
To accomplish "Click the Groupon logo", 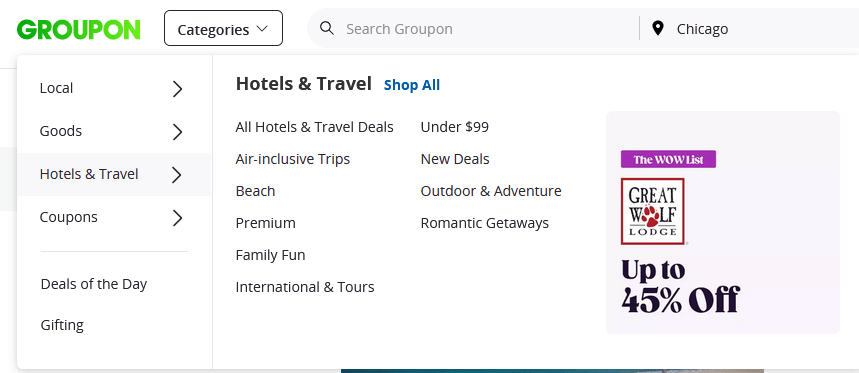I will tap(78, 30).
